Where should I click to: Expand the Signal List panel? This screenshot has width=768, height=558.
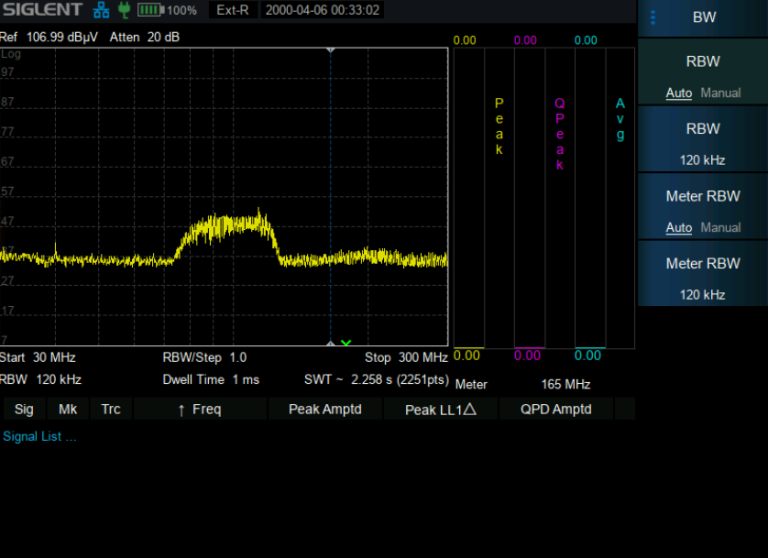point(39,437)
